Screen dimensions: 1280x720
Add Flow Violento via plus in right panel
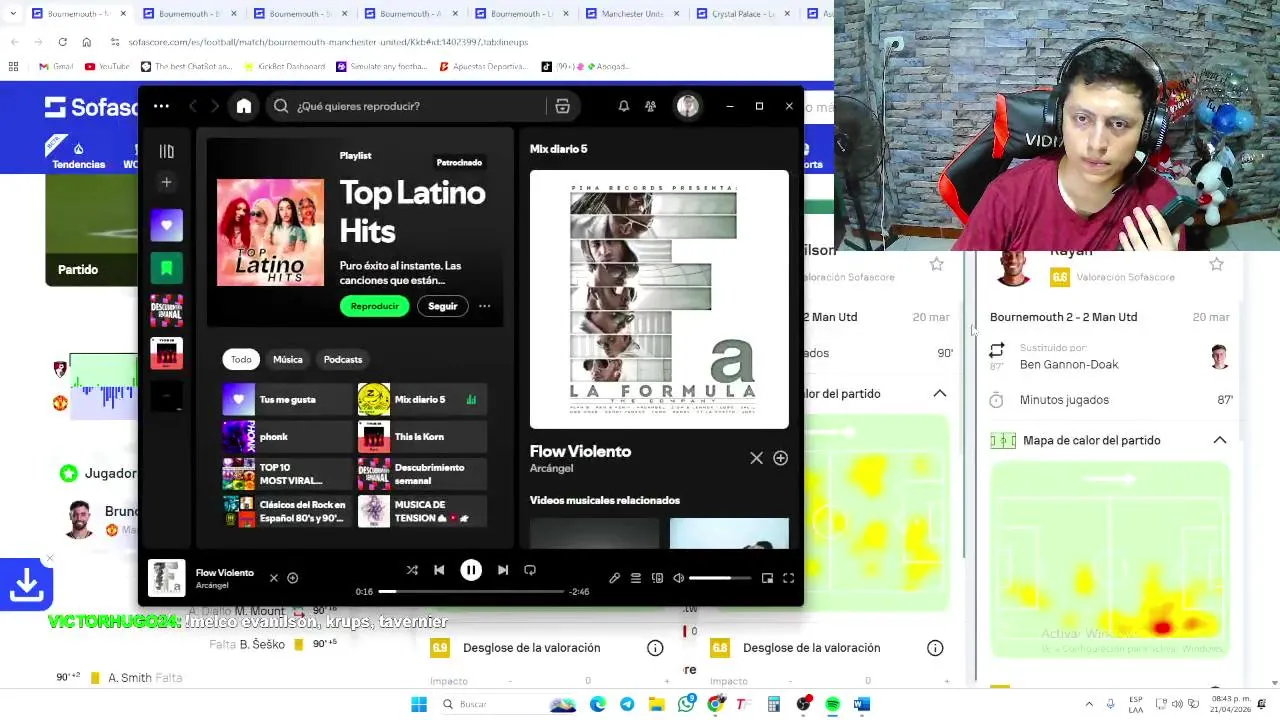[781, 458]
